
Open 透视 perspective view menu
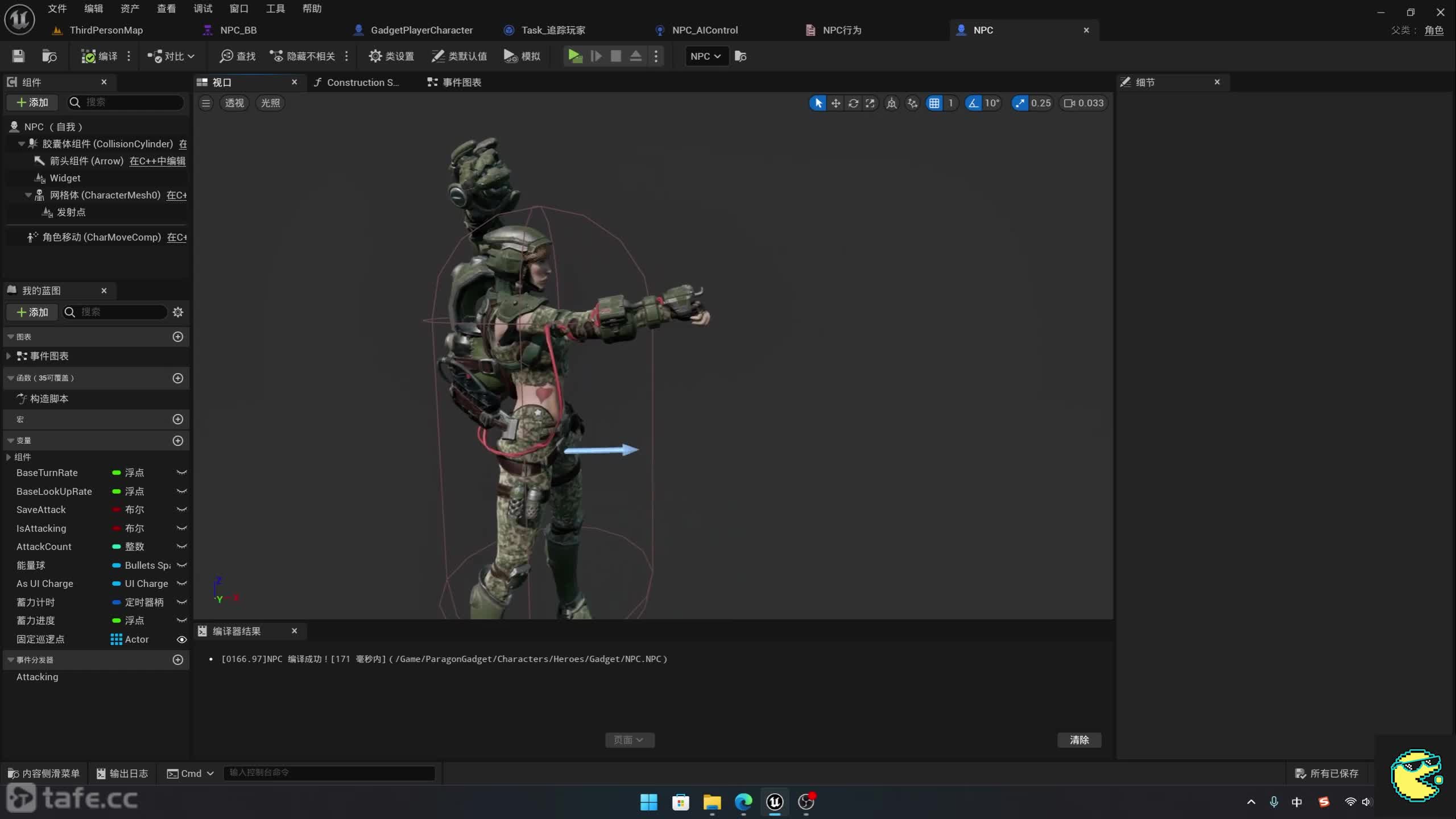[234, 103]
